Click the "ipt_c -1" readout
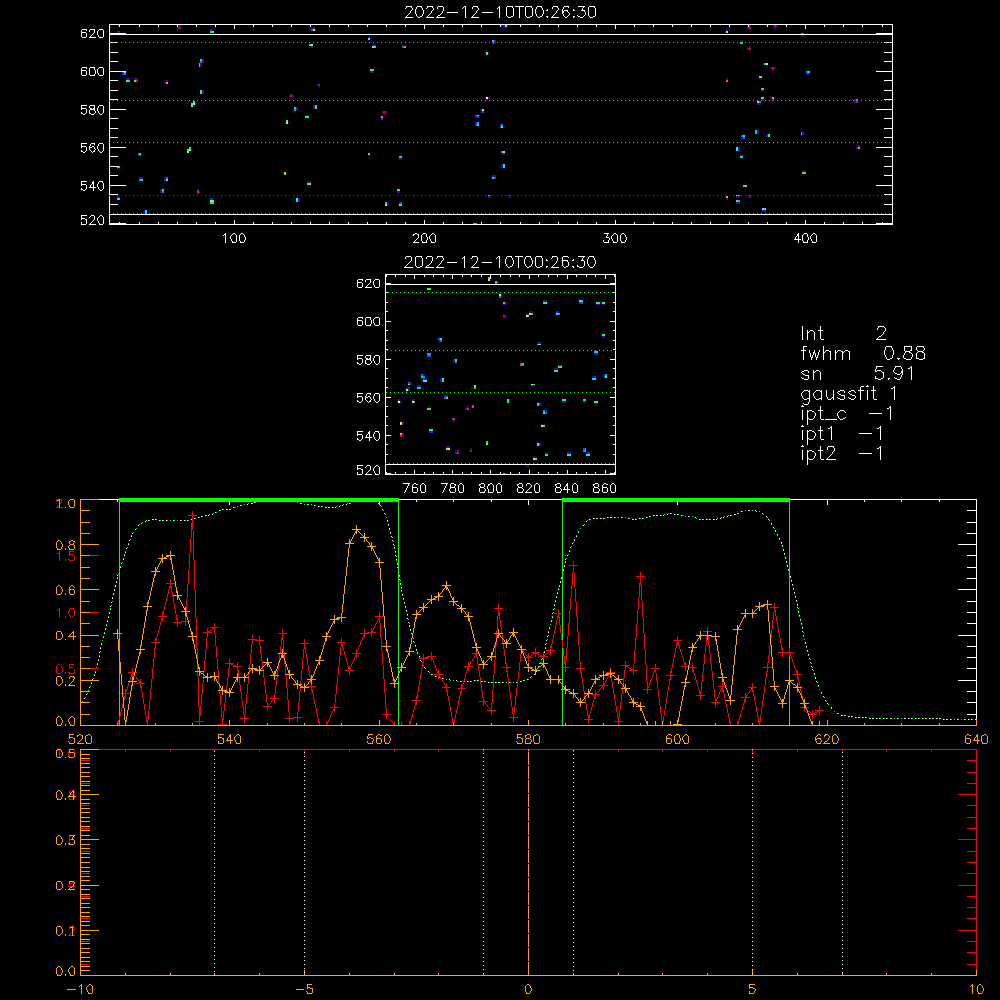The height and width of the screenshot is (1000, 1000). pos(847,414)
